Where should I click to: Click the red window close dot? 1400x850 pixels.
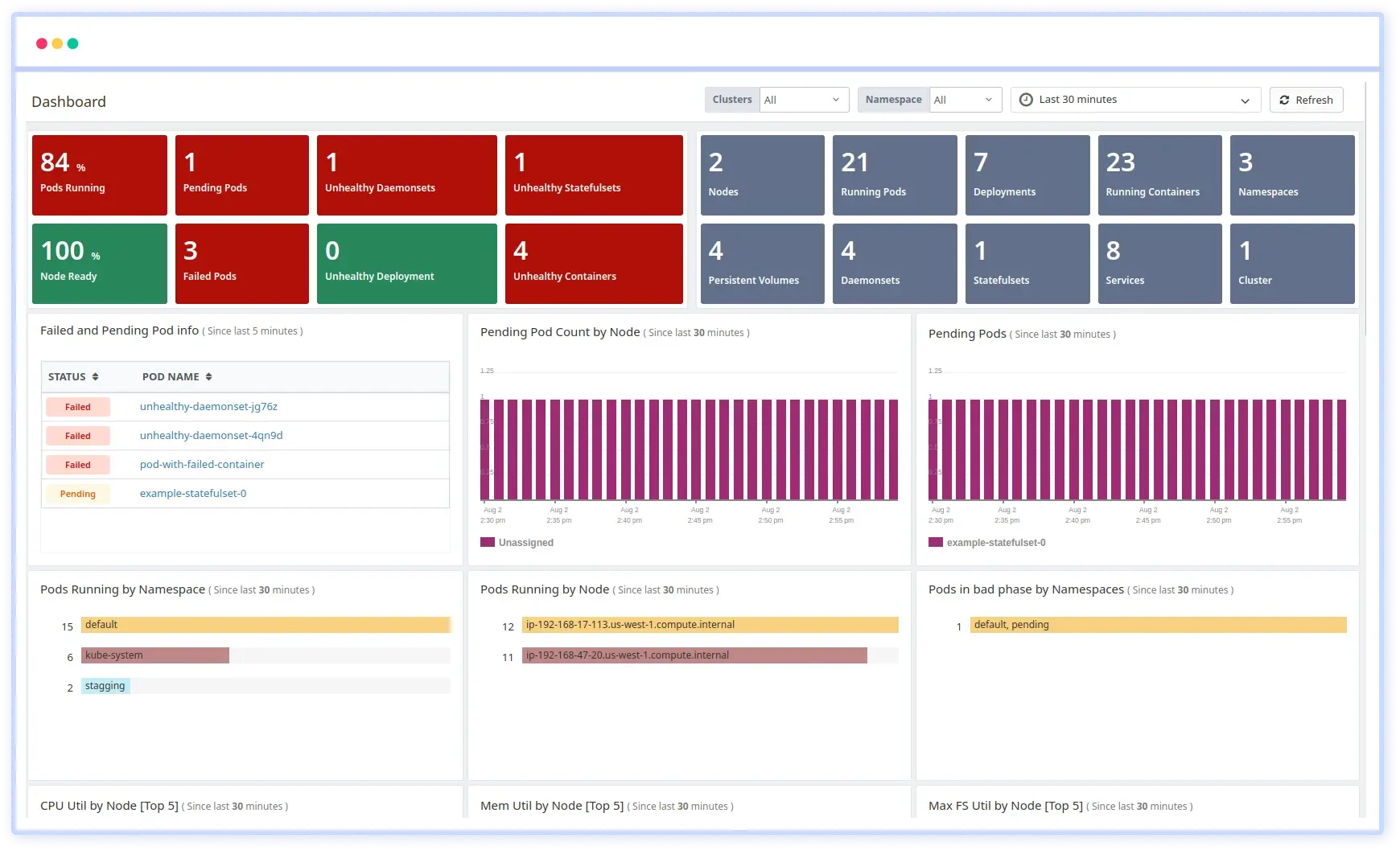(42, 43)
